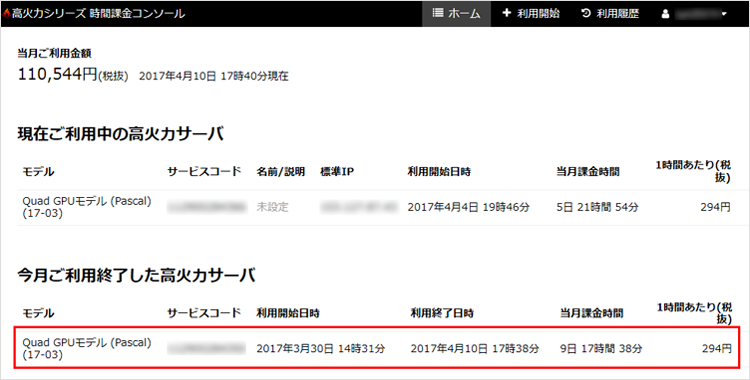Select the active Quad GPUモデル (Pascal) server row
The image size is (750, 380).
(376, 207)
